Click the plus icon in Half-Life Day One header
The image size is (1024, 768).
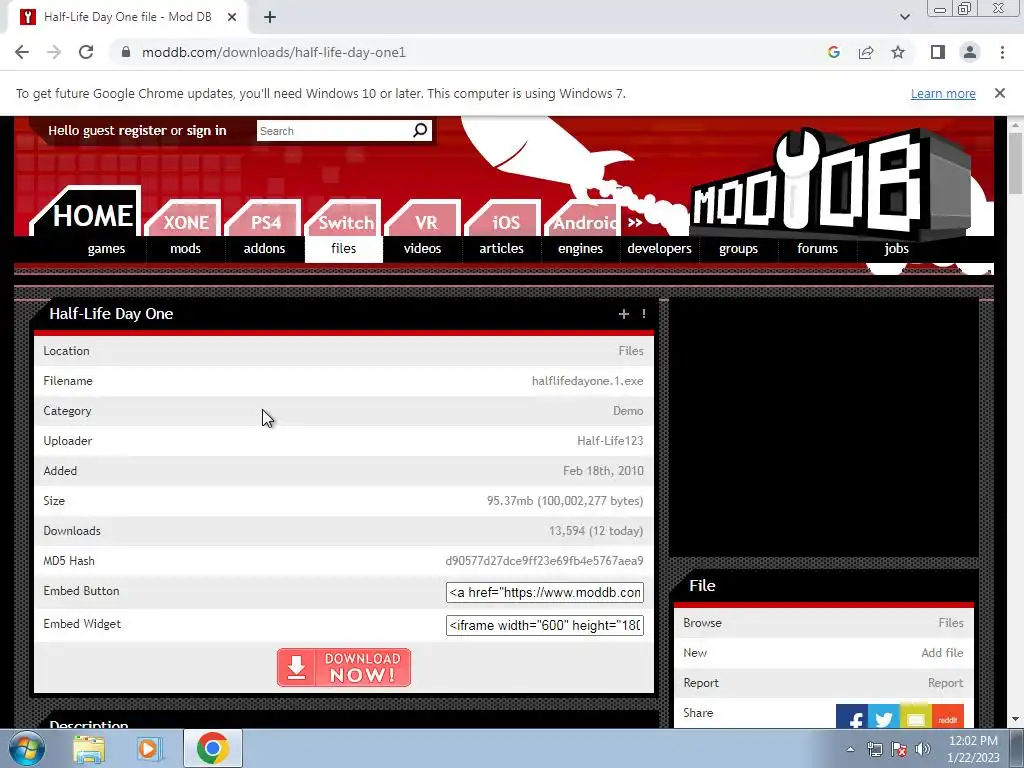tap(624, 314)
